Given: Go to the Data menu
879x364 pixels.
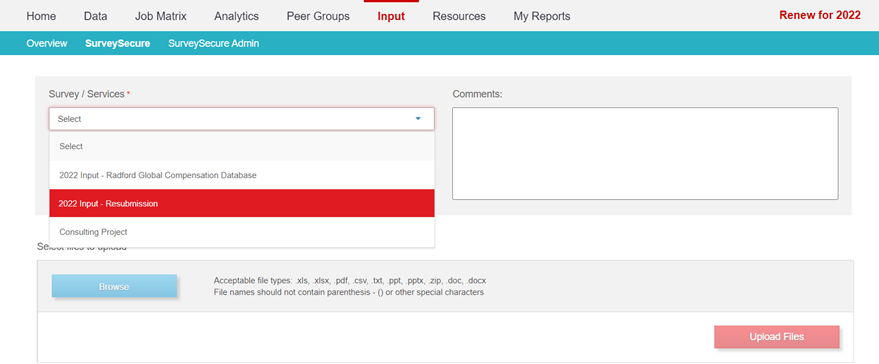Looking at the screenshot, I should pyautogui.click(x=95, y=16).
